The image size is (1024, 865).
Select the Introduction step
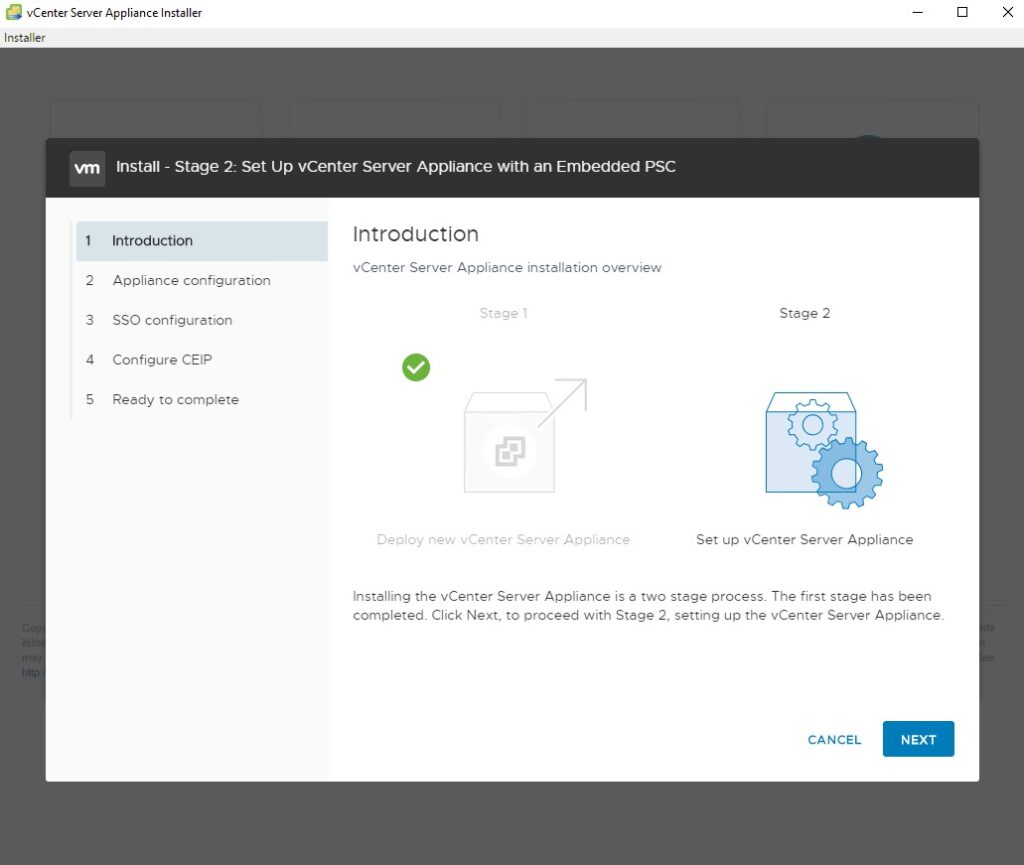click(202, 241)
